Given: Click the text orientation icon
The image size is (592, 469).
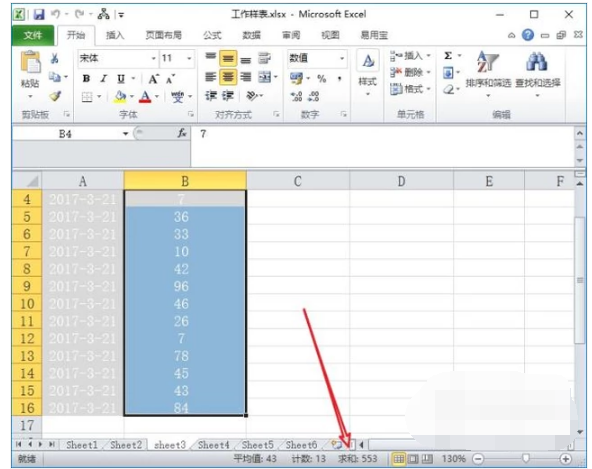Looking at the screenshot, I should click(x=252, y=96).
